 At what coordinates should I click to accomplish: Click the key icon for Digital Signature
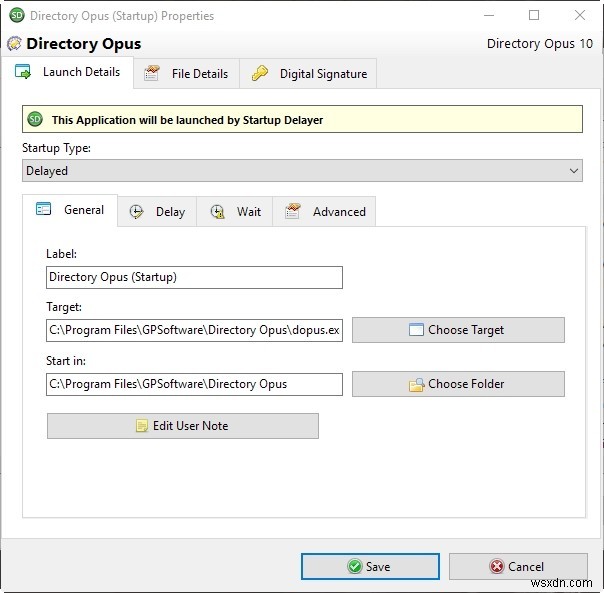(x=260, y=73)
